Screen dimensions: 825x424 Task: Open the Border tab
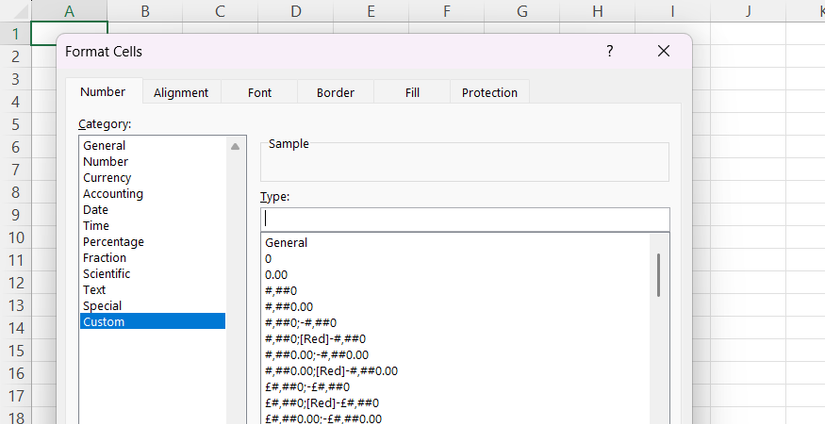335,93
